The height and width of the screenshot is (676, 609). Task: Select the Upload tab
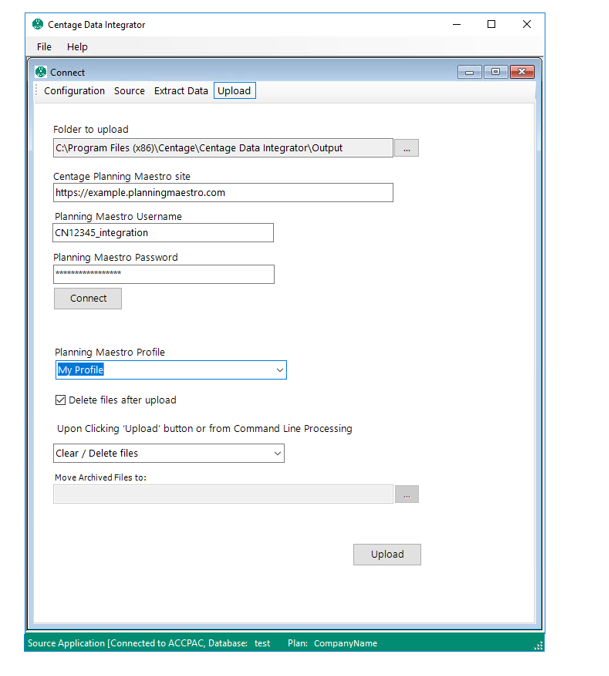pyautogui.click(x=234, y=91)
